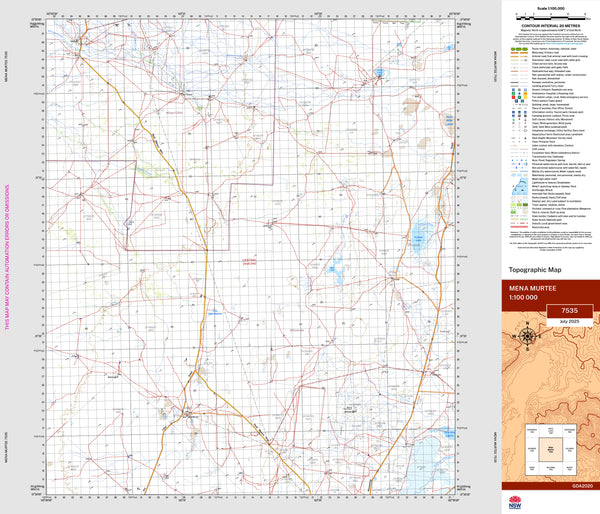The image size is (600, 514).
Task: Select the '1:100 000' text under the title
Action: (x=523, y=297)
